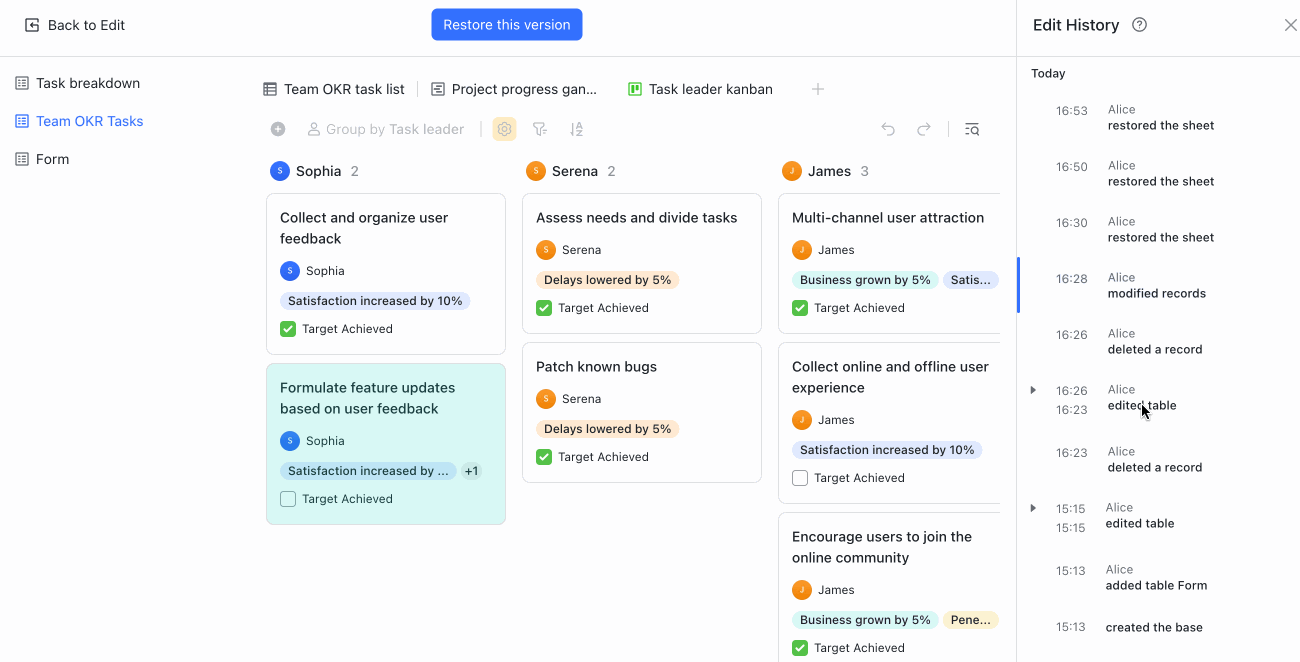1300x662 pixels.
Task: Click the add record plus icon
Action: 278,129
